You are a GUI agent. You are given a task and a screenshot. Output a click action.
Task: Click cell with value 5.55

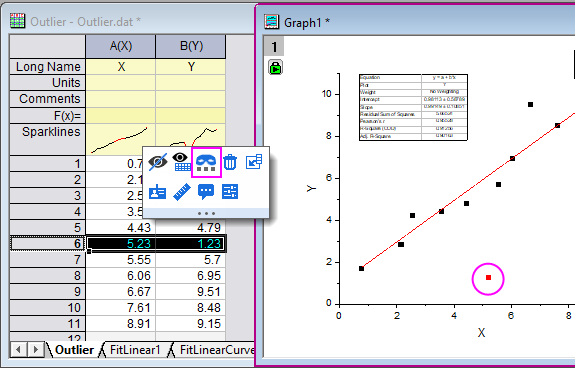coord(121,260)
